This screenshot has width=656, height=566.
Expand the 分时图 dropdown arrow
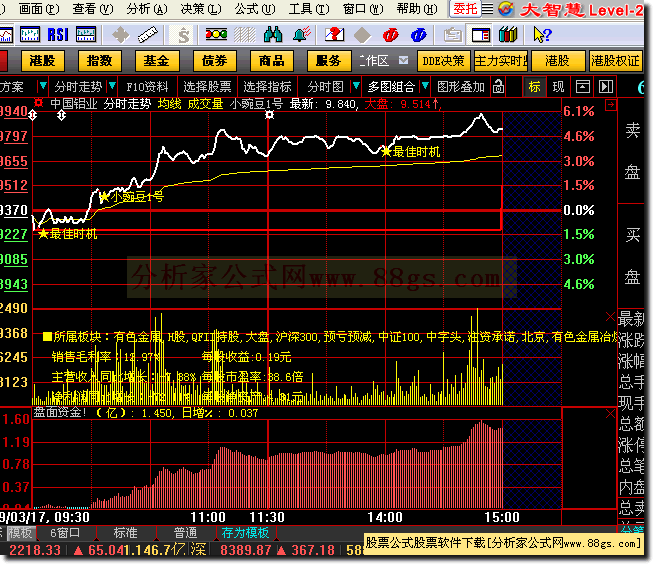(x=356, y=86)
